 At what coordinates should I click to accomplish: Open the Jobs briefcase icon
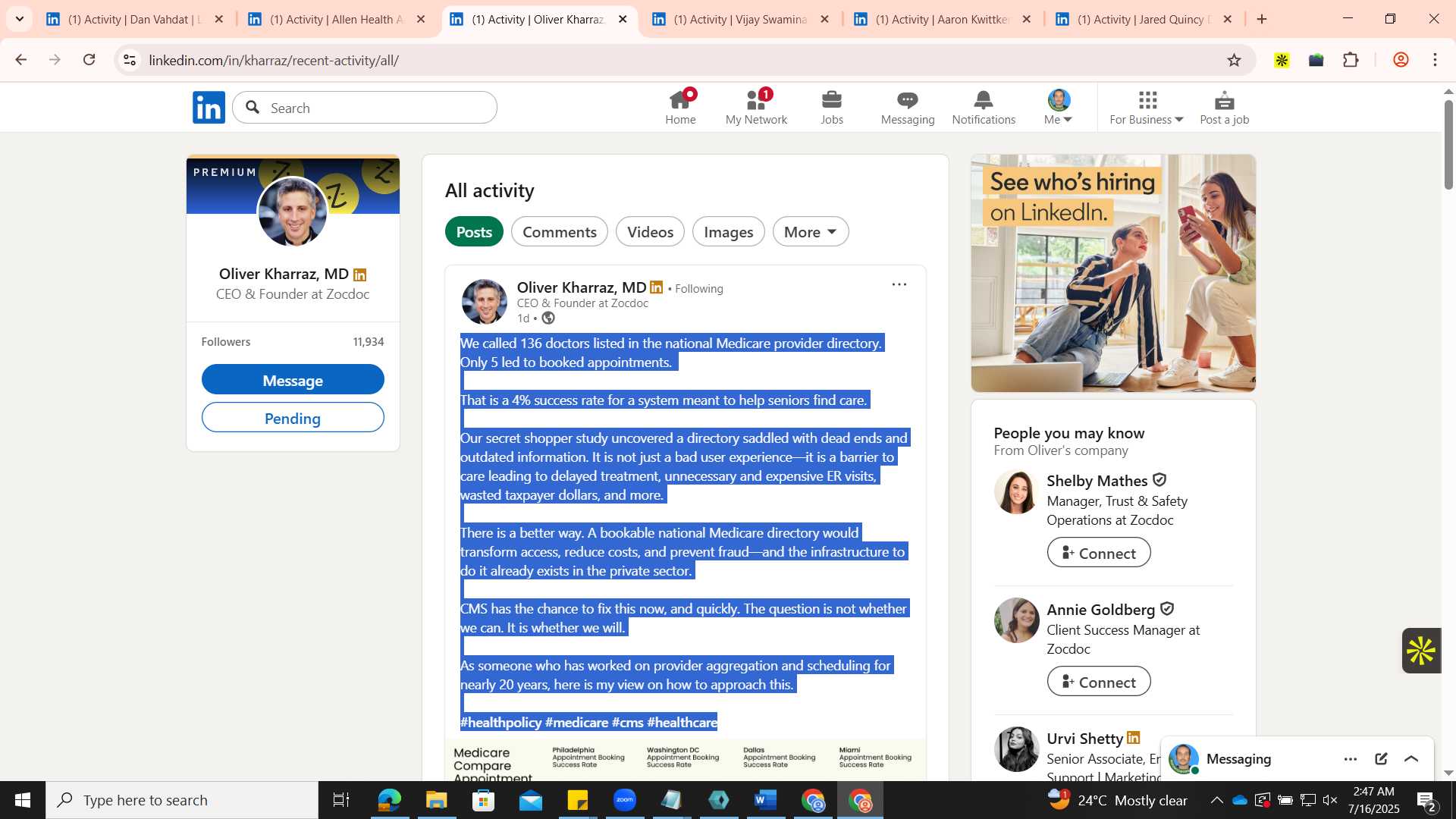coord(832,108)
